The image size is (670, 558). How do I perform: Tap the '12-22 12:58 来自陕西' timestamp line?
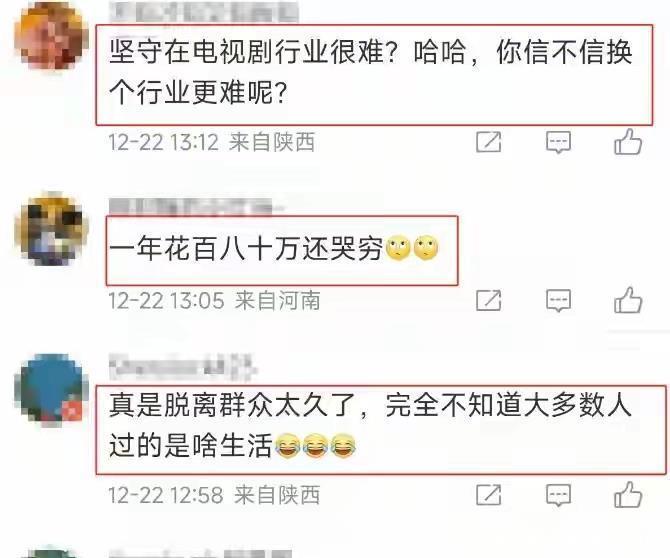coord(215,495)
